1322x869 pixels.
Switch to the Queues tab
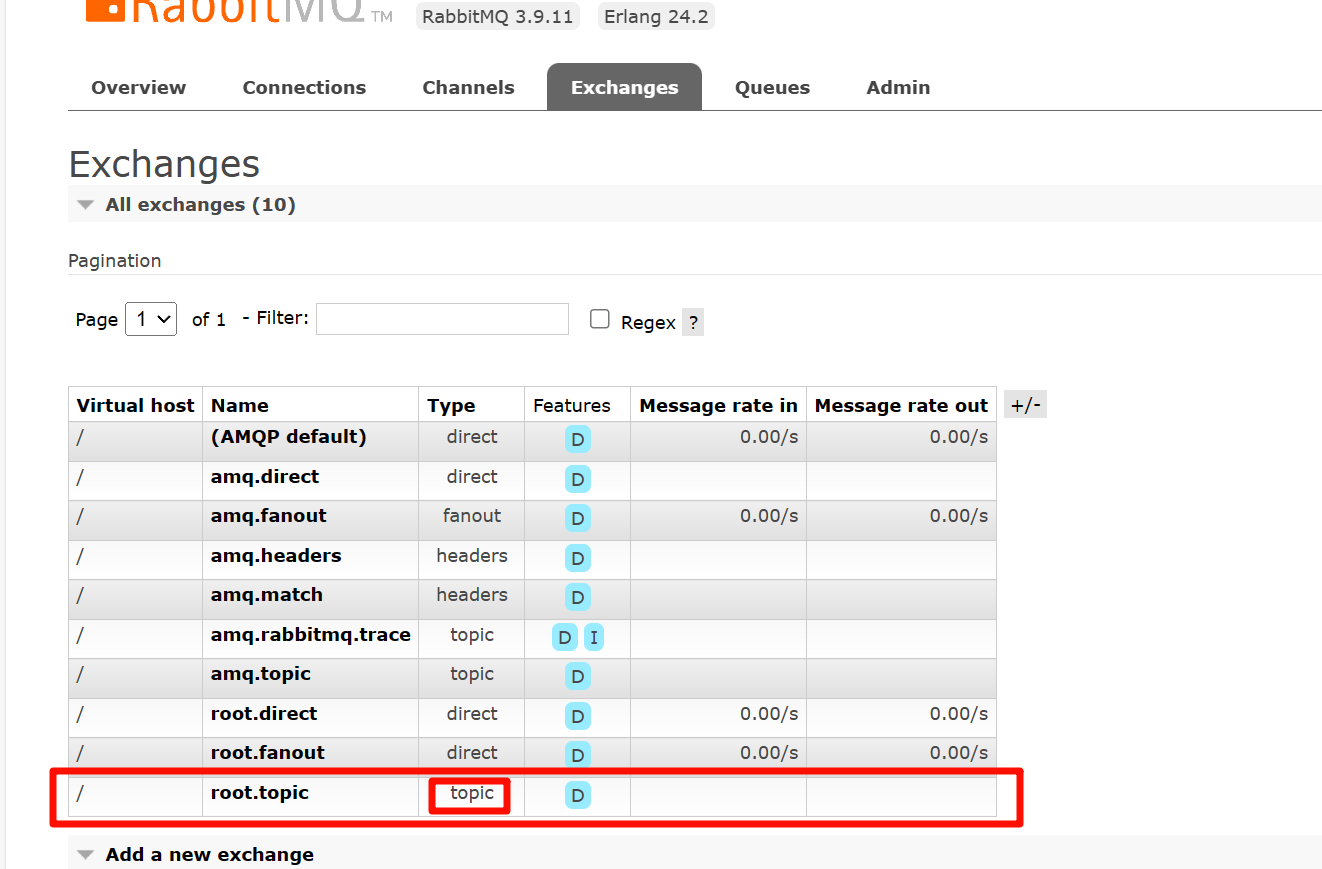click(x=772, y=88)
